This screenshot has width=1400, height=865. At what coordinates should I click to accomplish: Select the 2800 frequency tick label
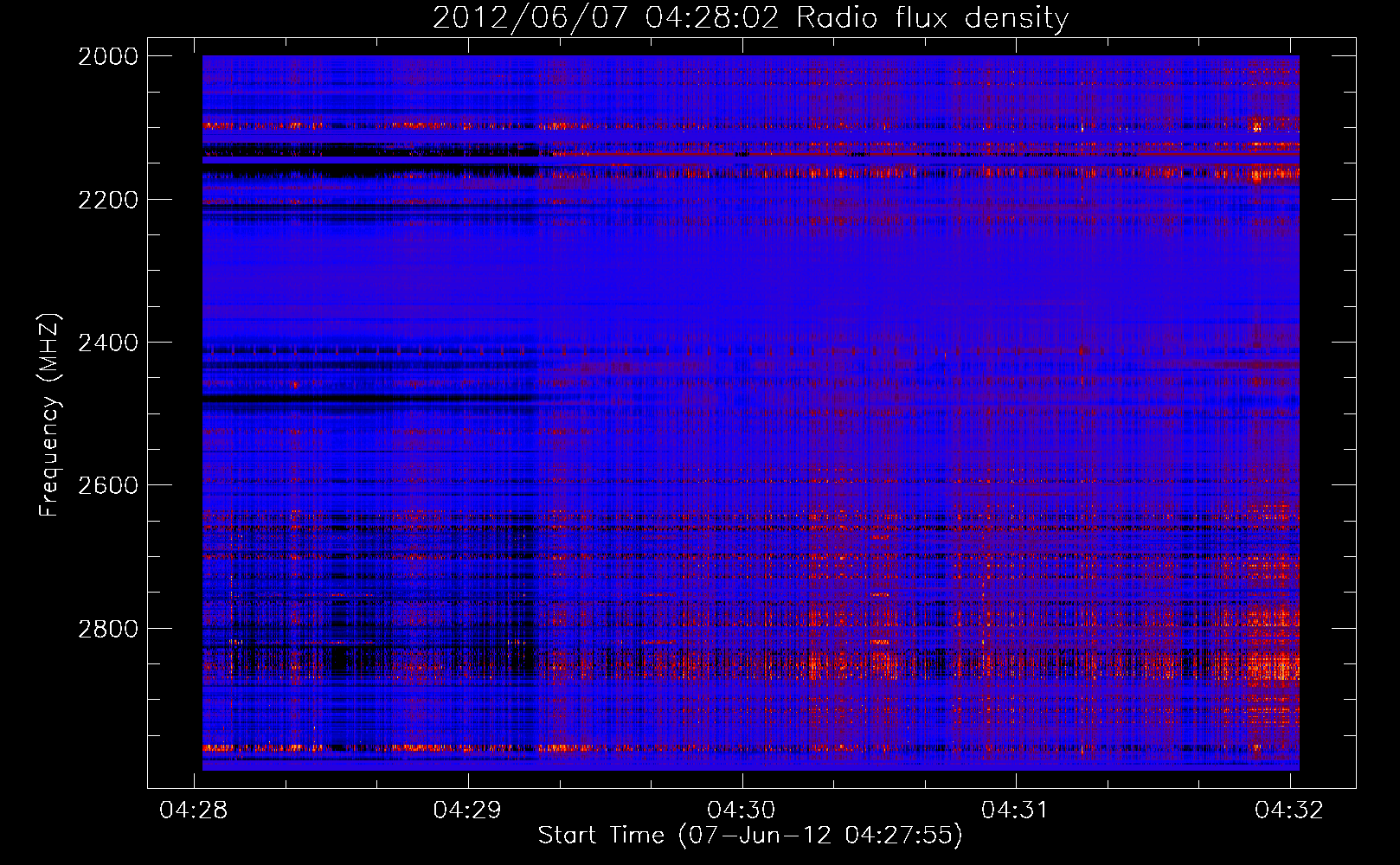[x=108, y=629]
